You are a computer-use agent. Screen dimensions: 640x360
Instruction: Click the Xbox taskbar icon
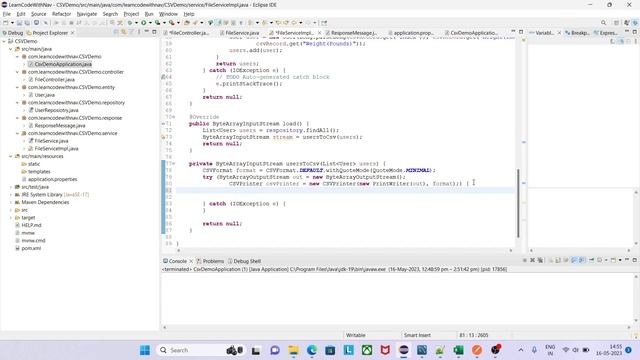tap(367, 350)
